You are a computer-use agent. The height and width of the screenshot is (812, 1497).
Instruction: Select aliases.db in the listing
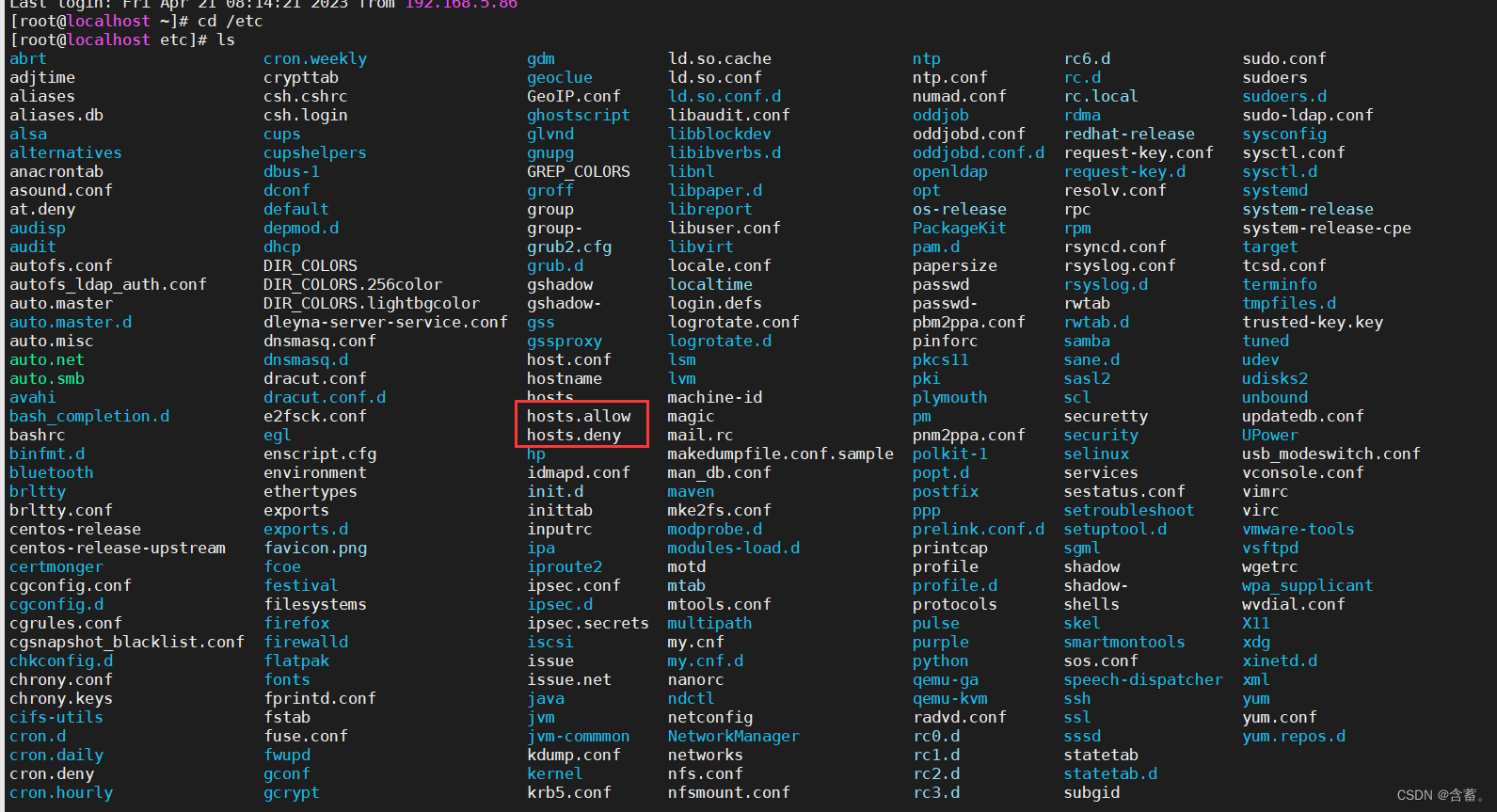pyautogui.click(x=56, y=115)
